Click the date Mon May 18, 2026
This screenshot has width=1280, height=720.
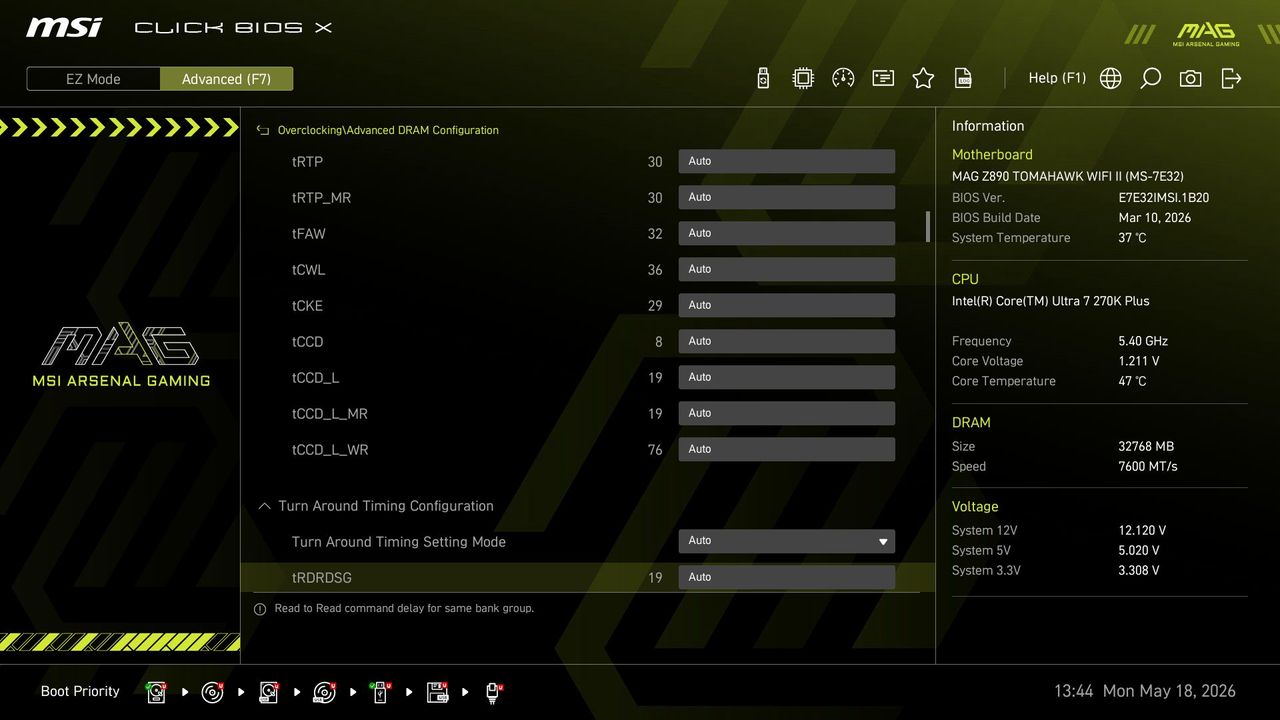click(1169, 691)
